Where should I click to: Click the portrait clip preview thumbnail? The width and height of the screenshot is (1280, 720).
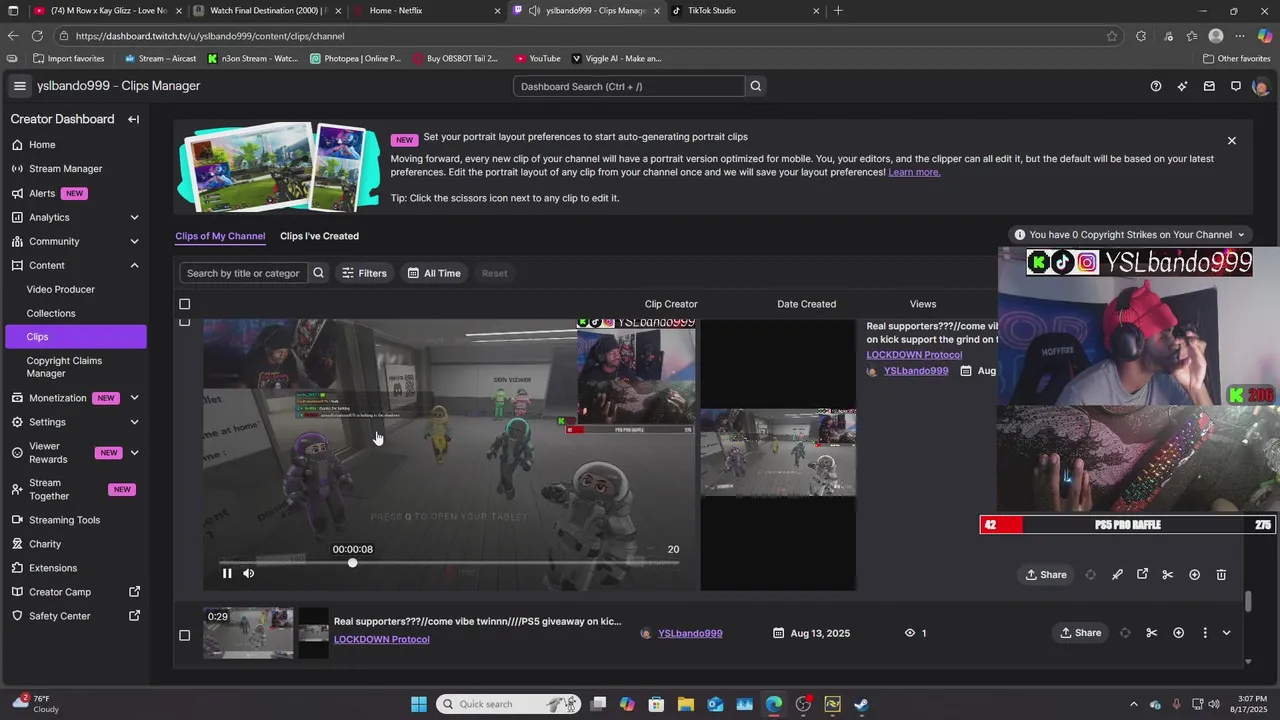(x=778, y=455)
